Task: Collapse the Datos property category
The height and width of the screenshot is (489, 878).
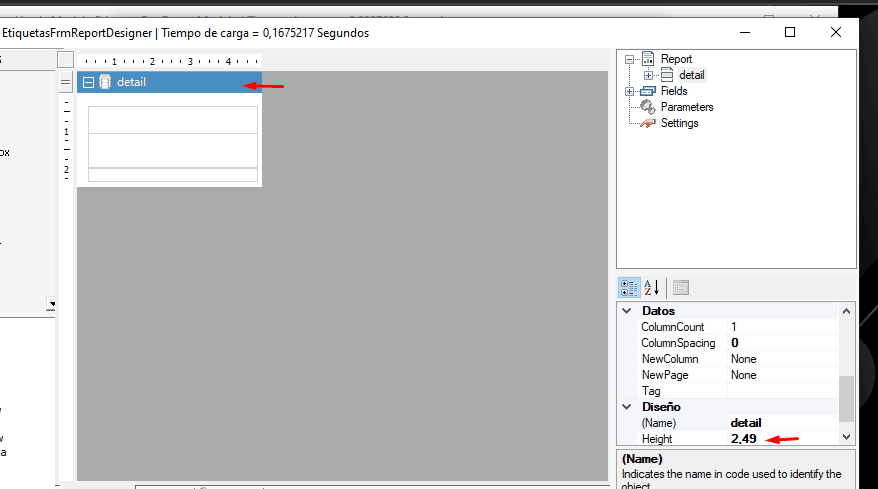Action: 627,311
